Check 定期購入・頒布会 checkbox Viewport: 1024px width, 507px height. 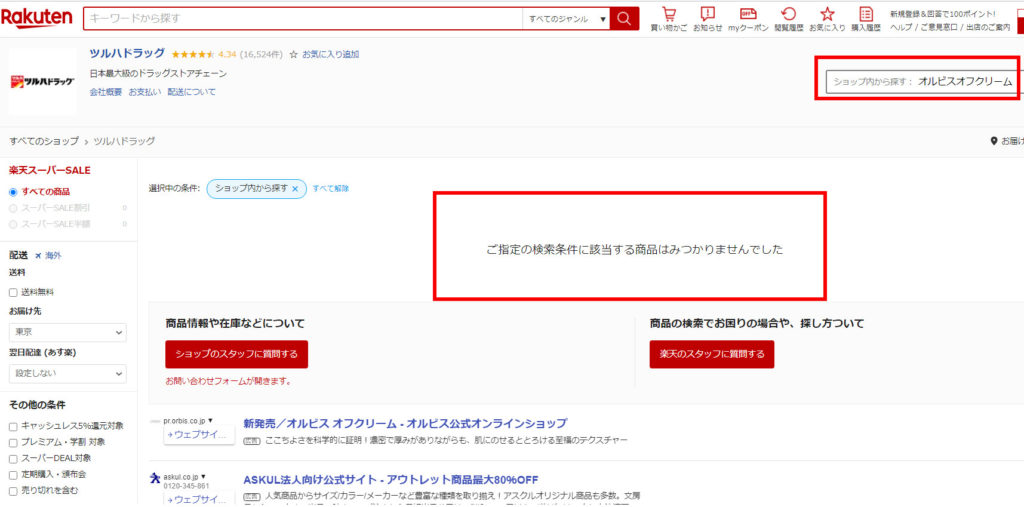pos(13,475)
